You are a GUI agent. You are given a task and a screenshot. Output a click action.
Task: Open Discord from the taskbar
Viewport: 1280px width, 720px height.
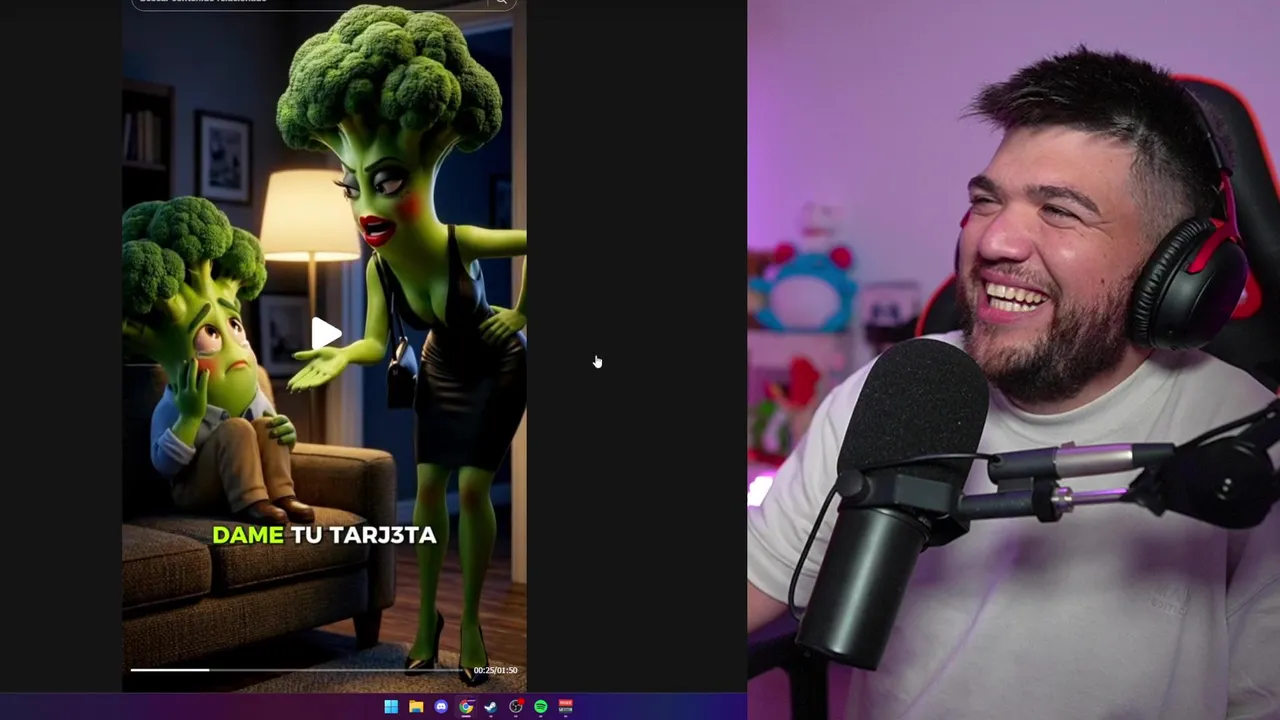point(441,707)
